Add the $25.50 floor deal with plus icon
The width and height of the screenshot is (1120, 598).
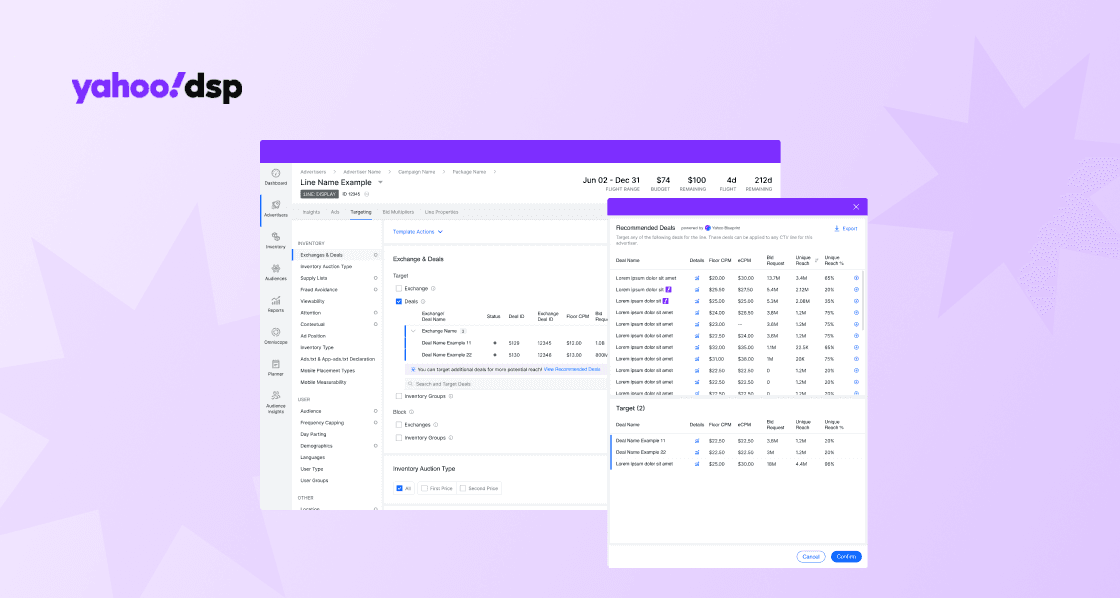(x=856, y=289)
